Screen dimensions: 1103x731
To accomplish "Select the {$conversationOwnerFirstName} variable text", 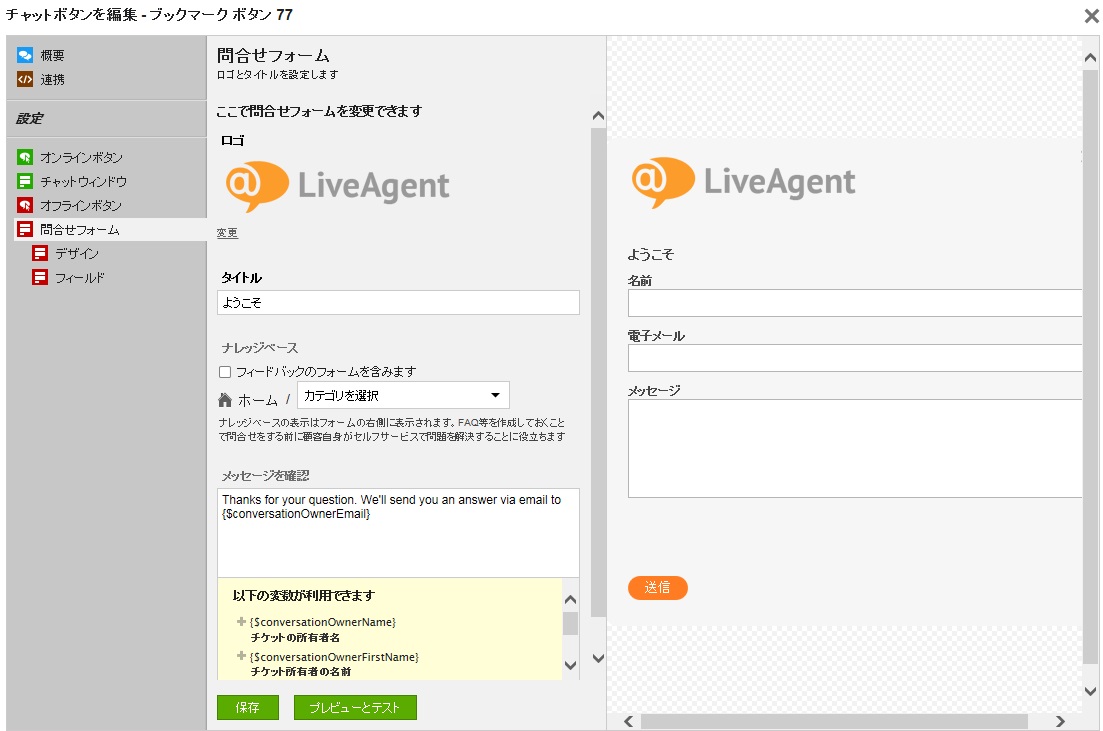I will pyautogui.click(x=334, y=656).
